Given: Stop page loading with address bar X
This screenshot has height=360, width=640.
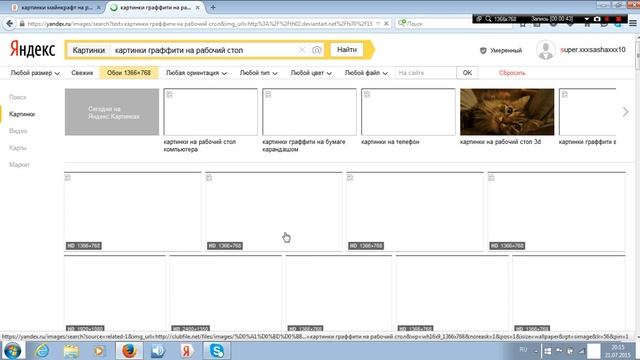Looking at the screenshot, I should (x=386, y=24).
